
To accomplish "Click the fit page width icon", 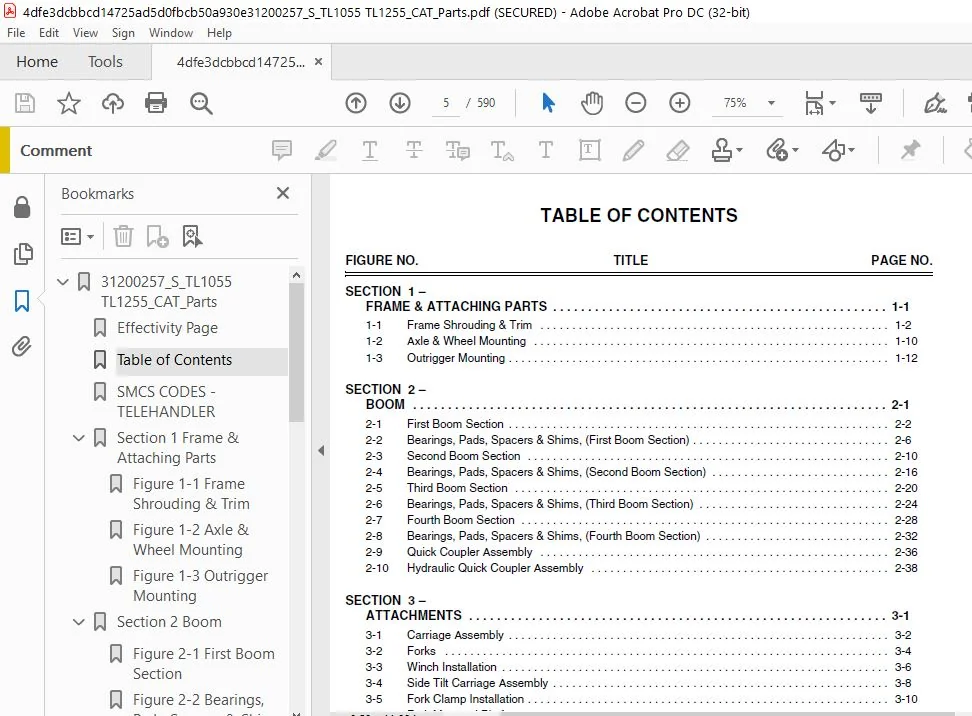I will (814, 103).
